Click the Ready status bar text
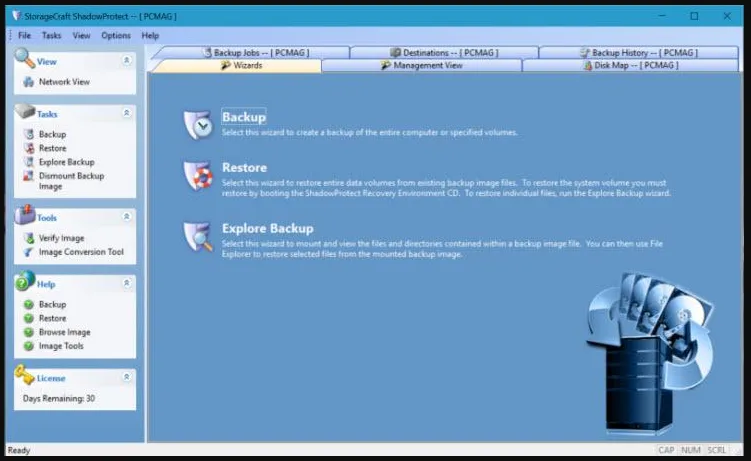 pyautogui.click(x=19, y=450)
